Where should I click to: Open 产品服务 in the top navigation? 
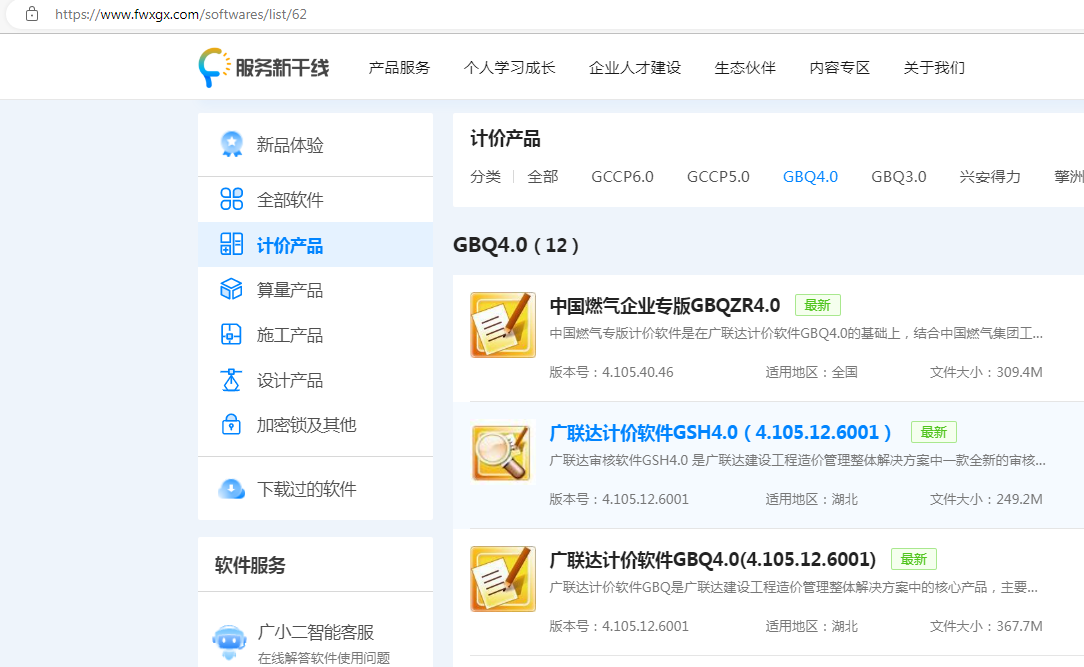(399, 68)
